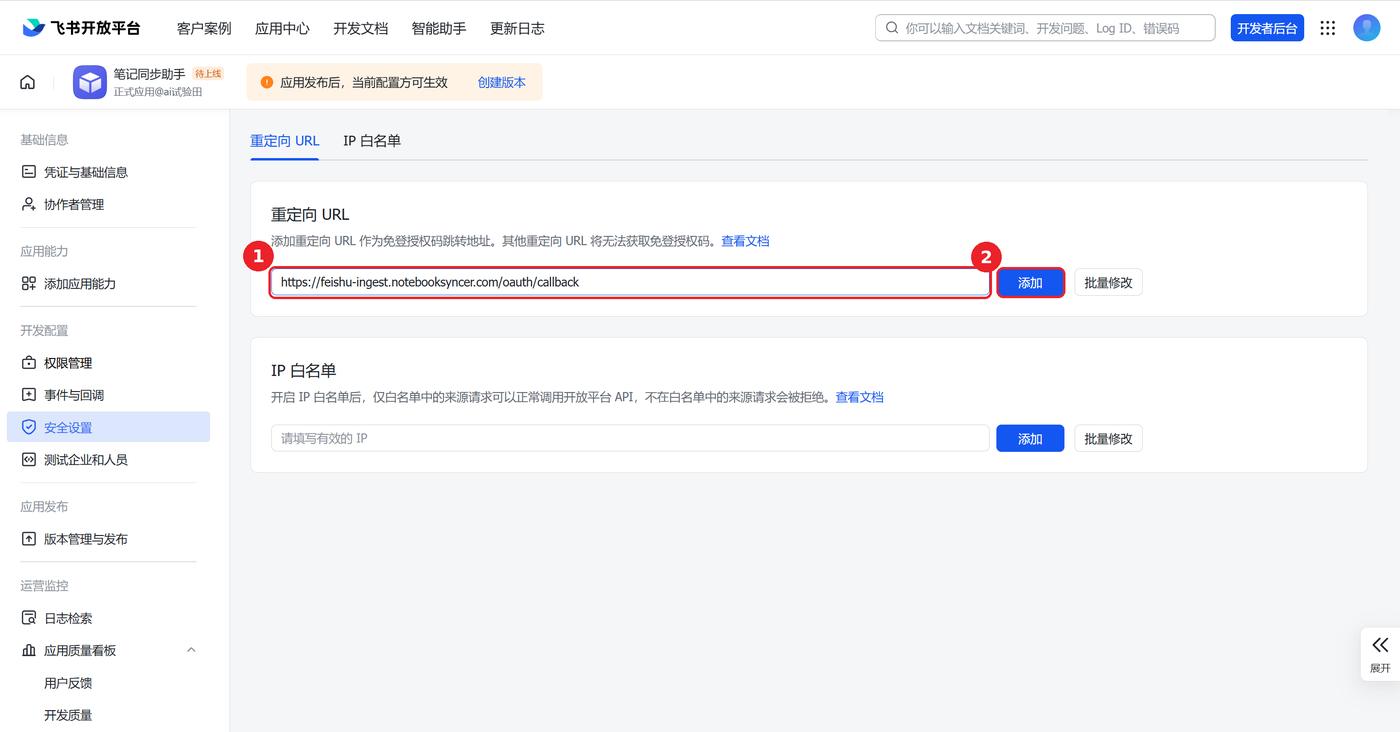Click 添加 next to the IP field

[1030, 438]
